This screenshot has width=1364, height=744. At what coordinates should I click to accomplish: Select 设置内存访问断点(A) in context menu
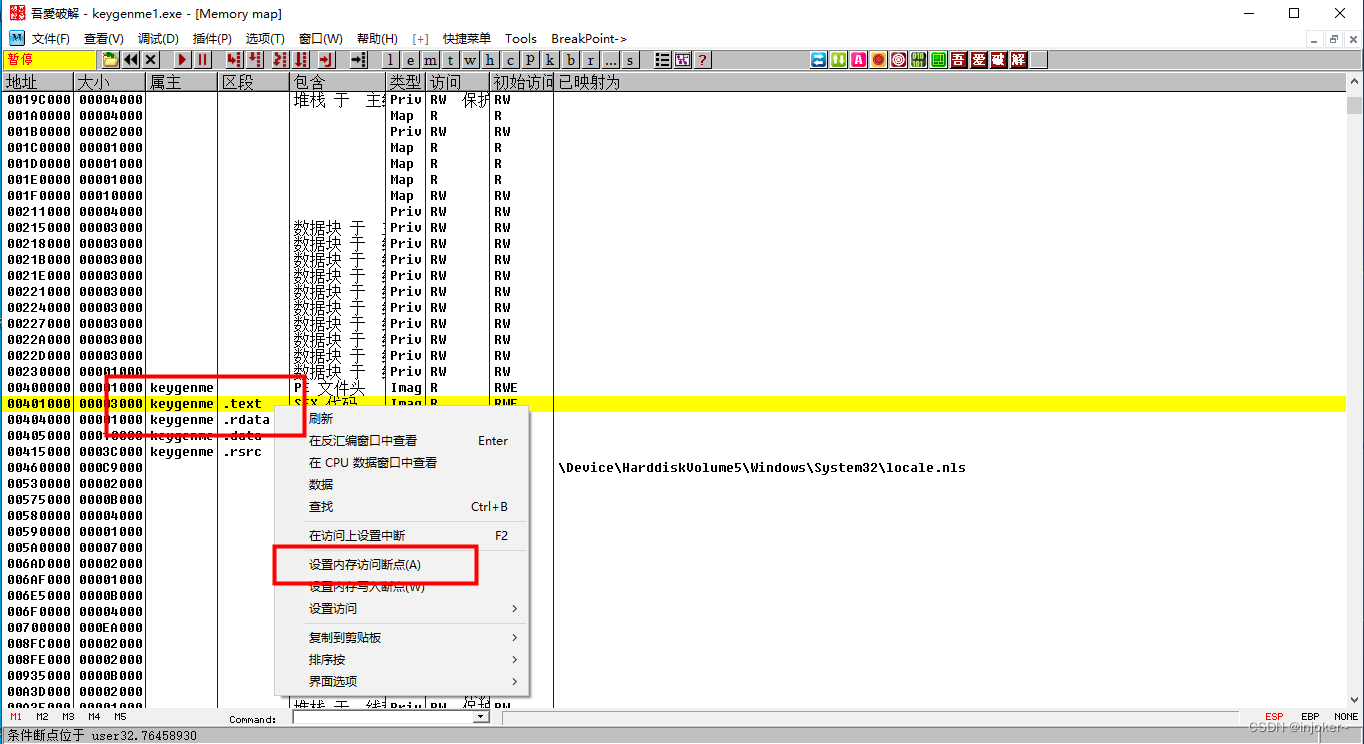402,565
